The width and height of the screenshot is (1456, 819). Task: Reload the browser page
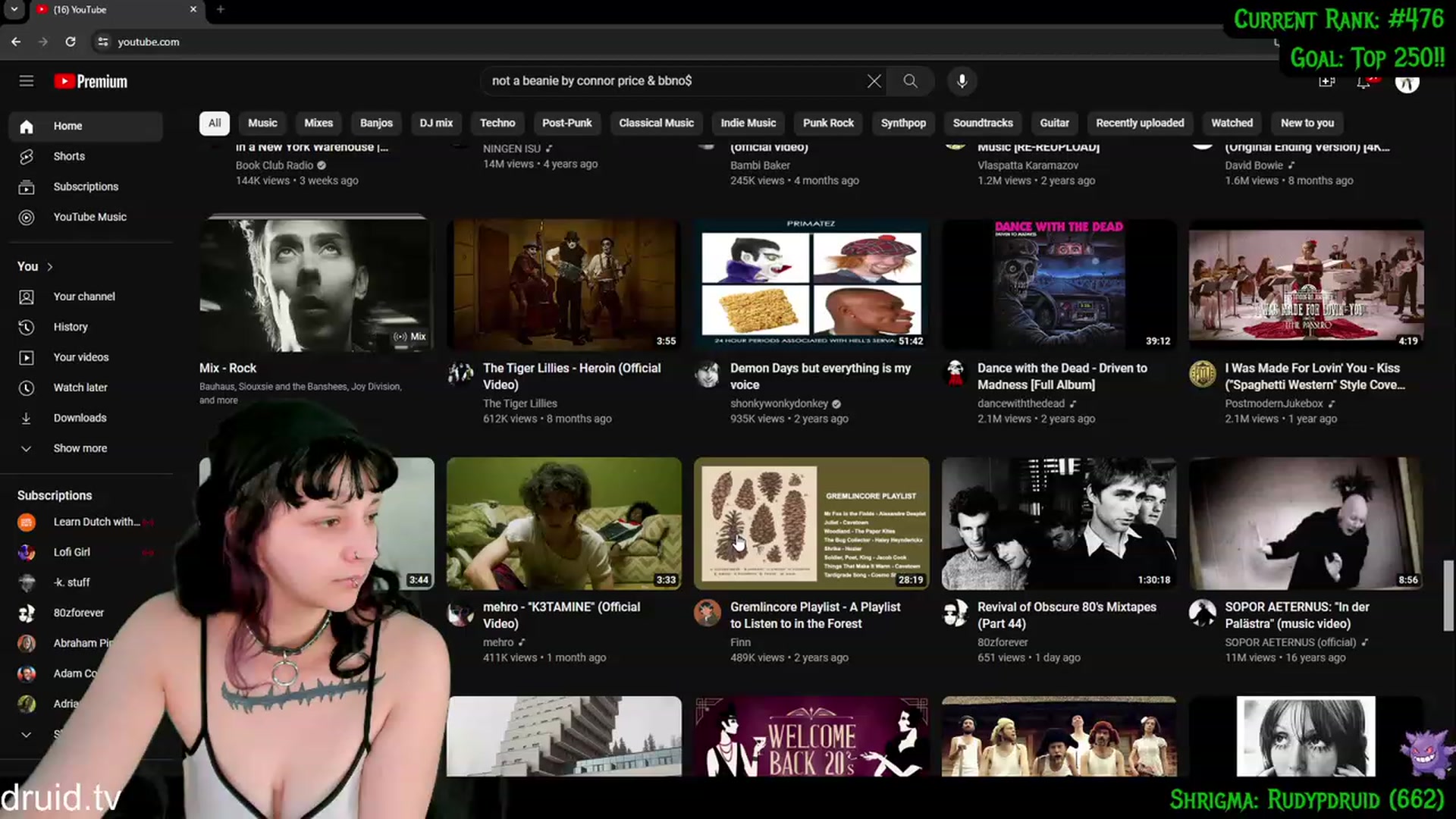click(x=71, y=42)
